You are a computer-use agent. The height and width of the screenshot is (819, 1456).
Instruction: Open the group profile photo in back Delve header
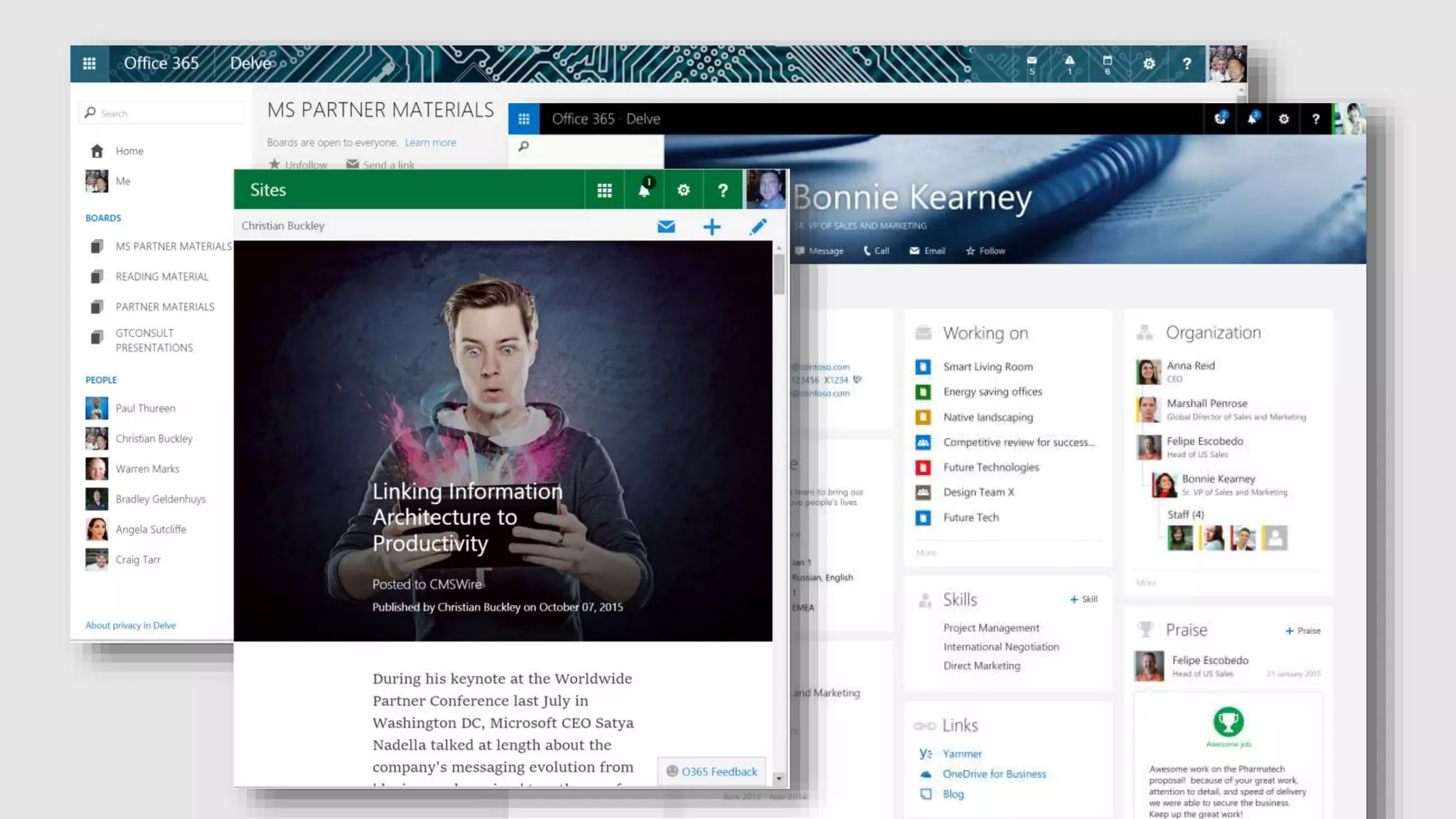click(1227, 63)
